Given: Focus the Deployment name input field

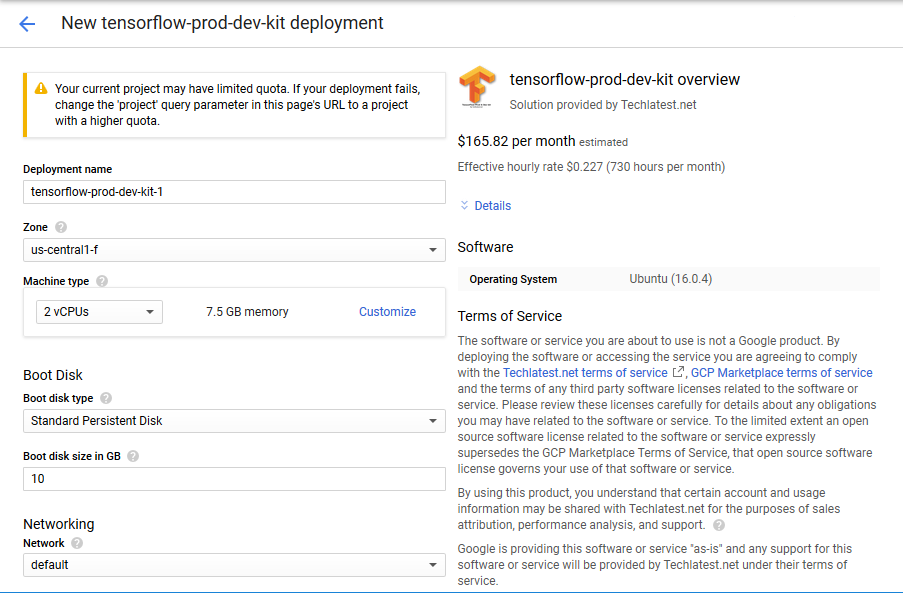Looking at the screenshot, I should click(234, 192).
